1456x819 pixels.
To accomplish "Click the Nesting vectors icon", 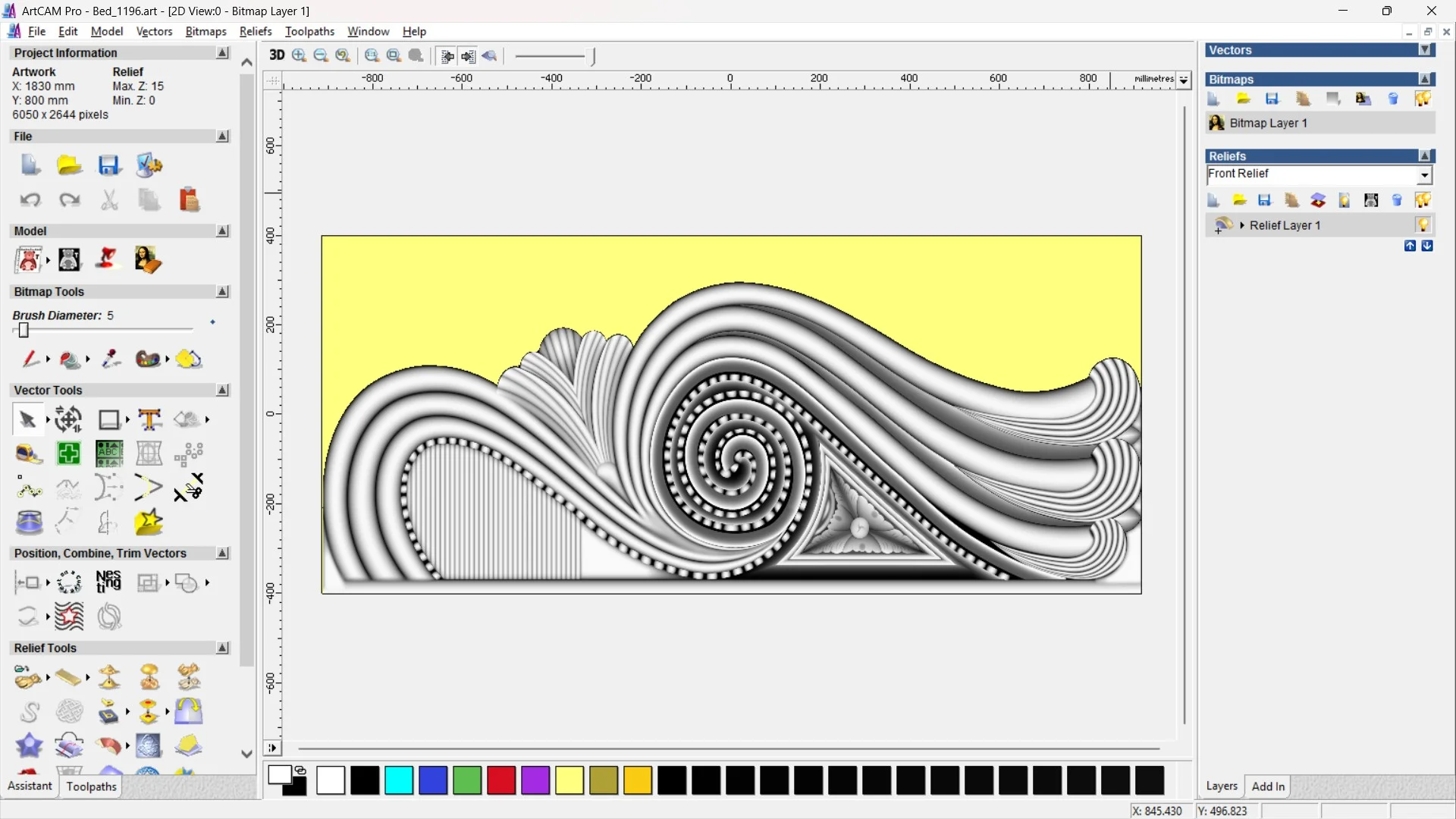I will (x=108, y=582).
